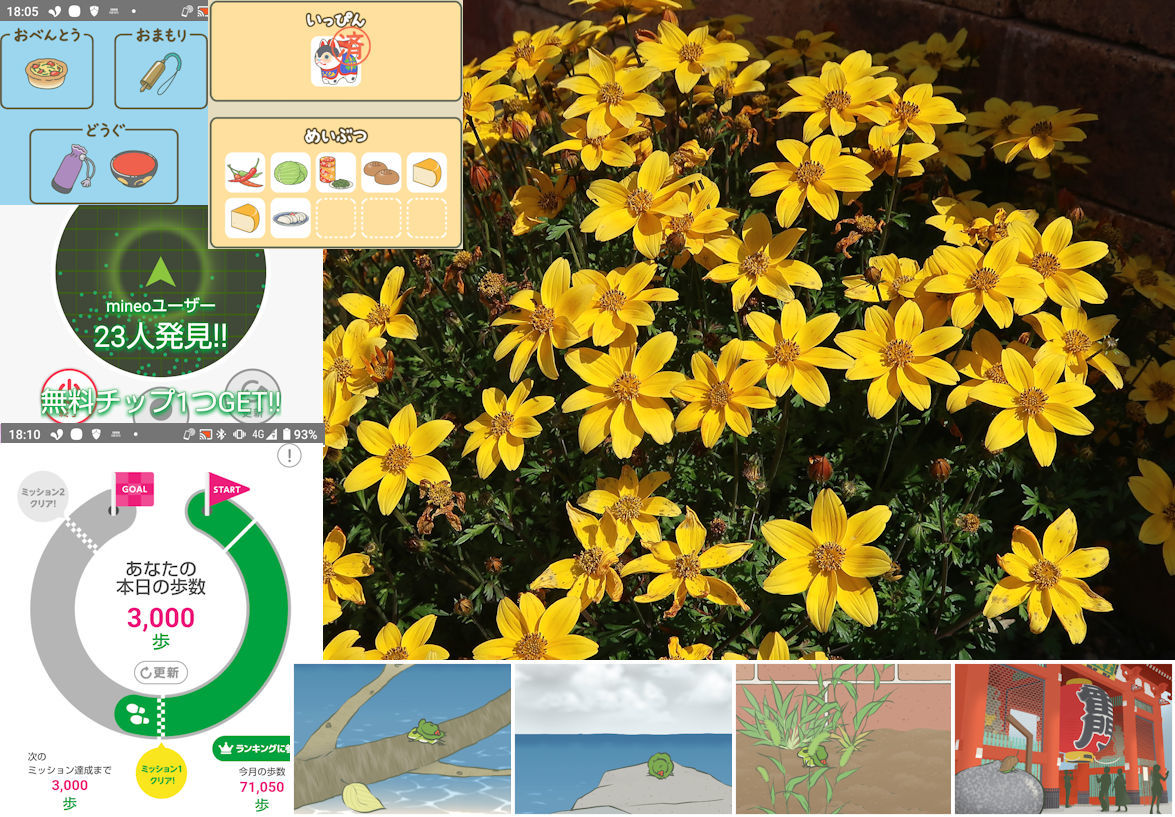Select the green cabbage souvenir
Screen dimensions: 1175x817
coord(290,172)
